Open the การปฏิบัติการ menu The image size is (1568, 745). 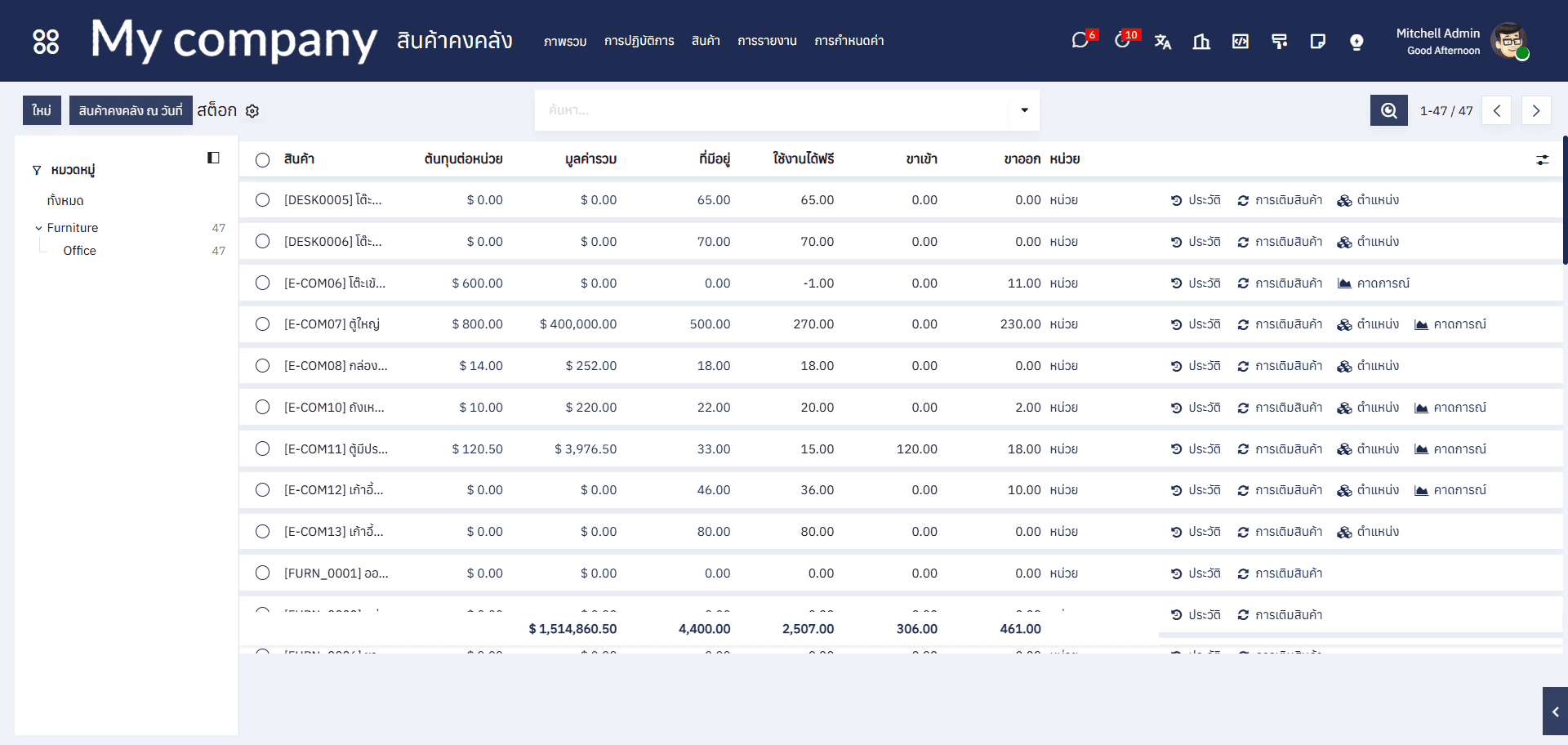tap(639, 41)
